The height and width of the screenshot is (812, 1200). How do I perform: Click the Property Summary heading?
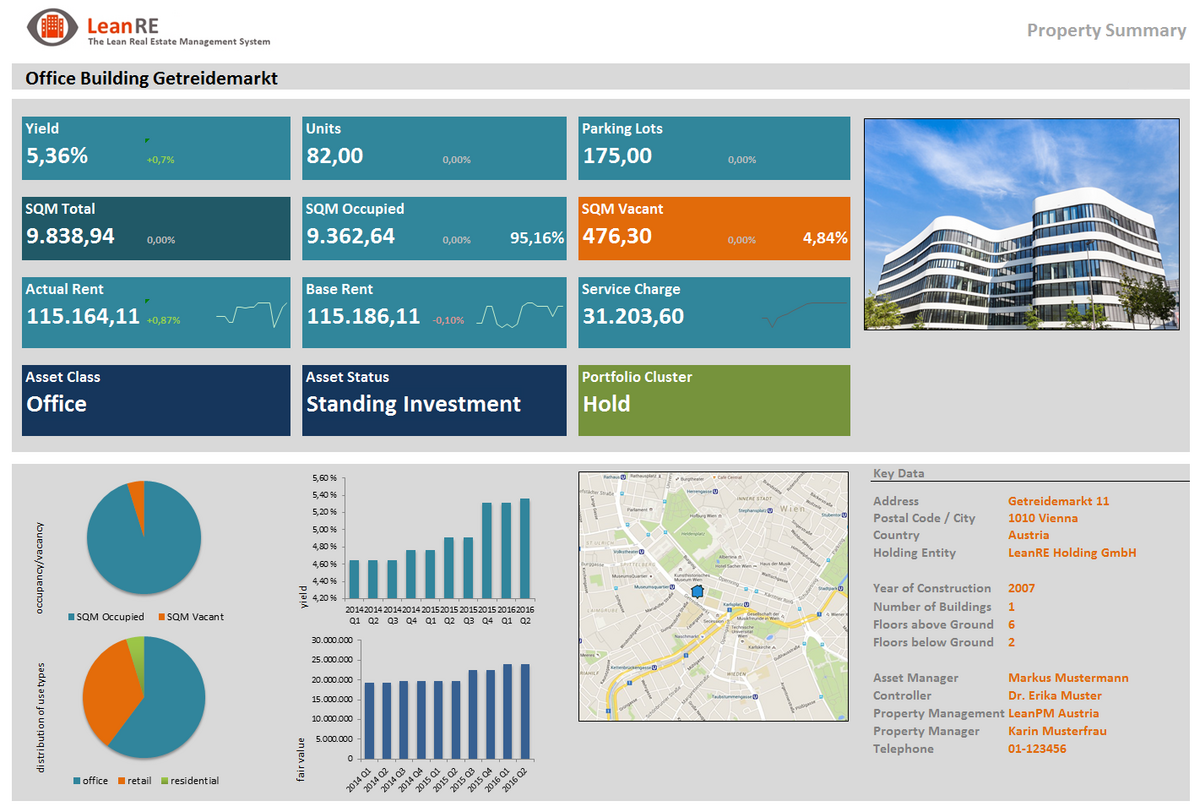click(x=1106, y=30)
